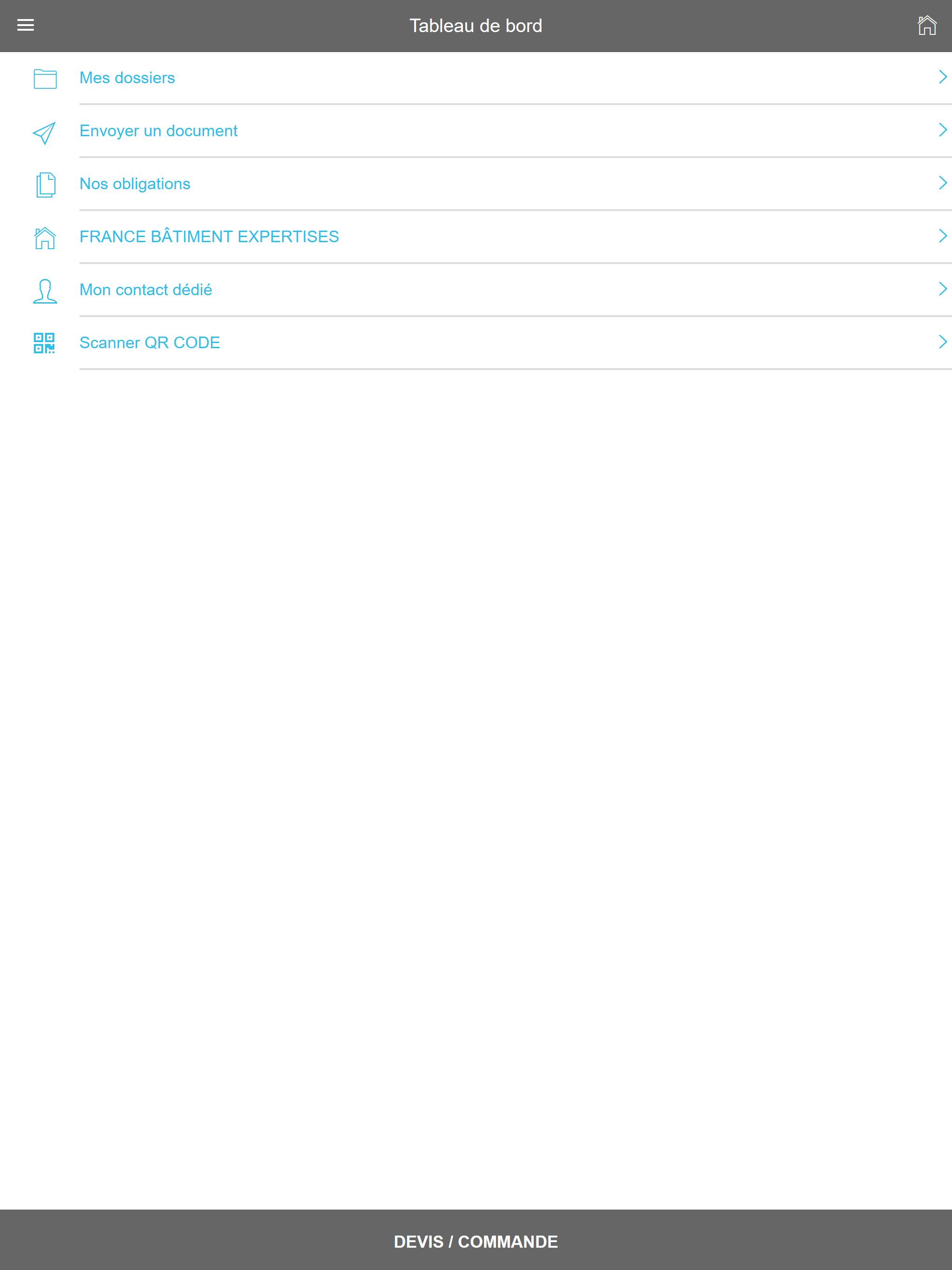Open Nos obligations label
Screen dimensions: 952x1270
pyautogui.click(x=135, y=184)
